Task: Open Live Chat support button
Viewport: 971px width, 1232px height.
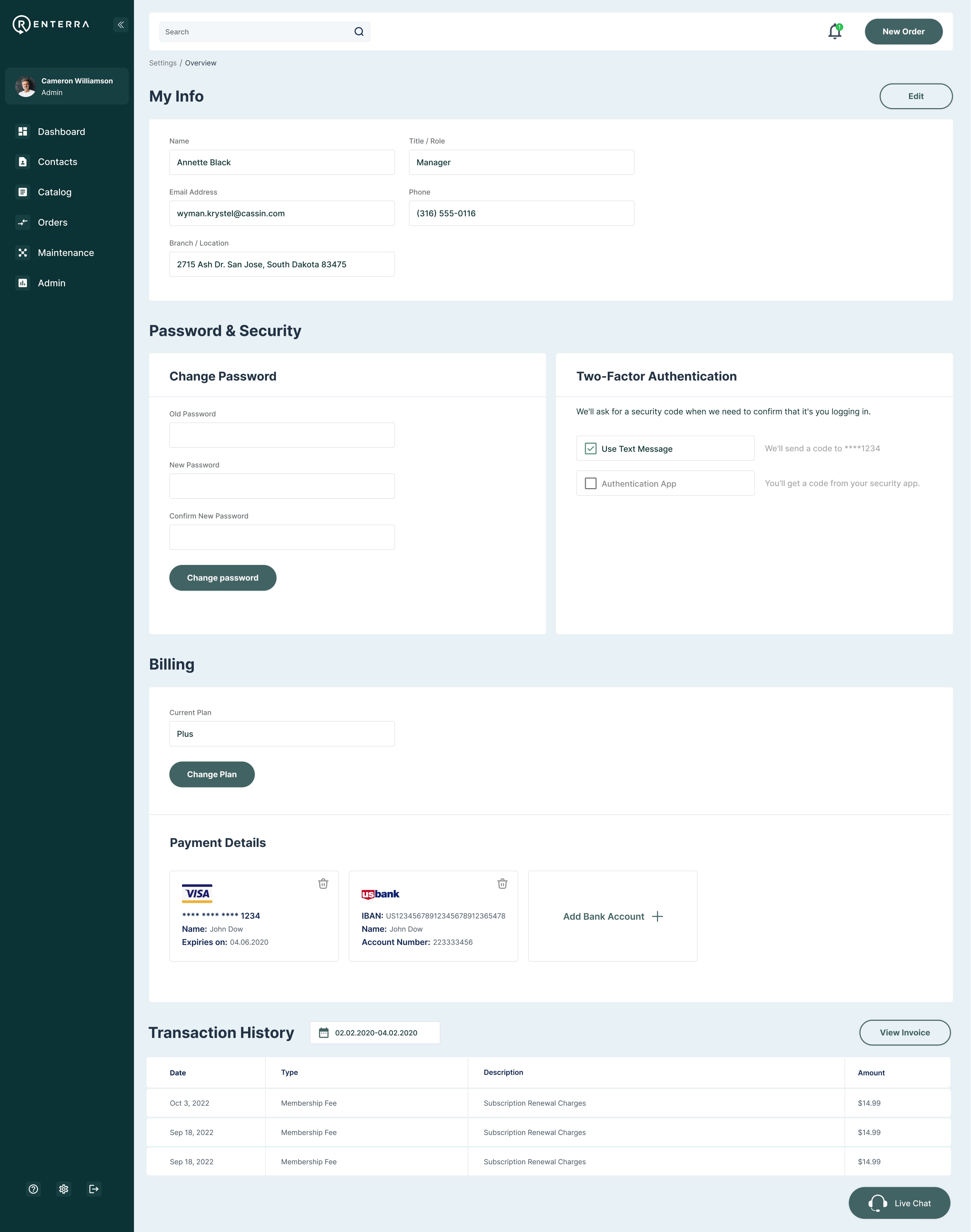Action: click(x=899, y=1203)
